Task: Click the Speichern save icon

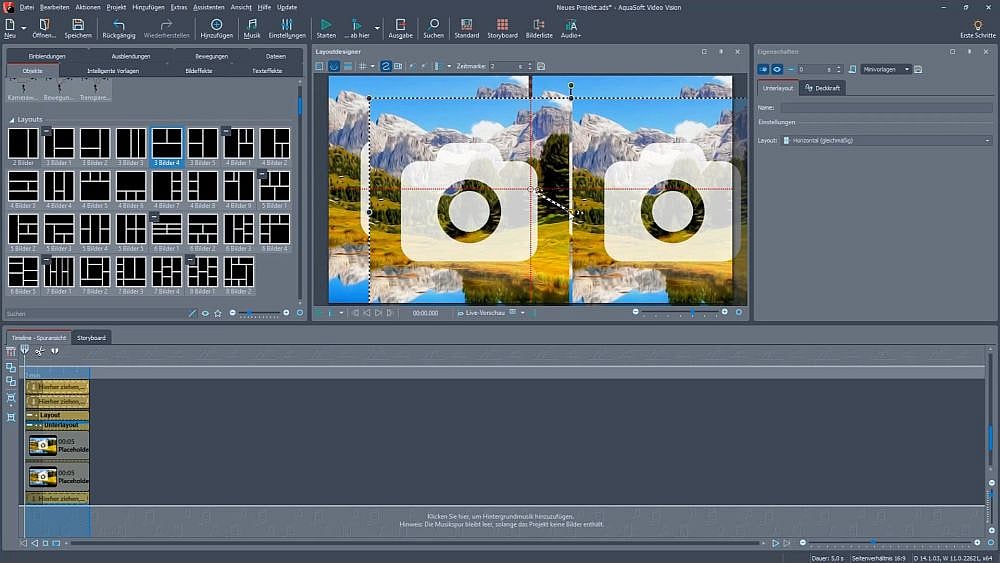Action: tap(78, 24)
